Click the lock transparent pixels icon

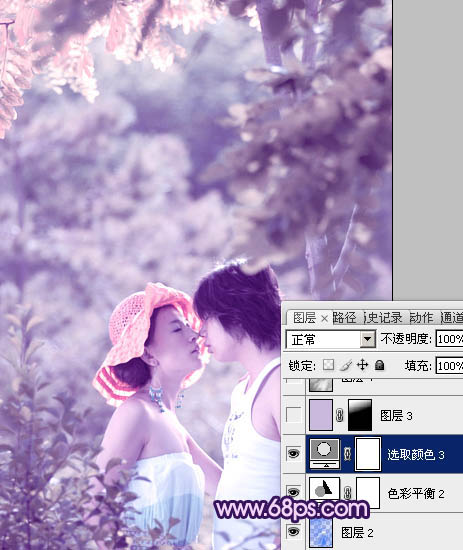[328, 365]
